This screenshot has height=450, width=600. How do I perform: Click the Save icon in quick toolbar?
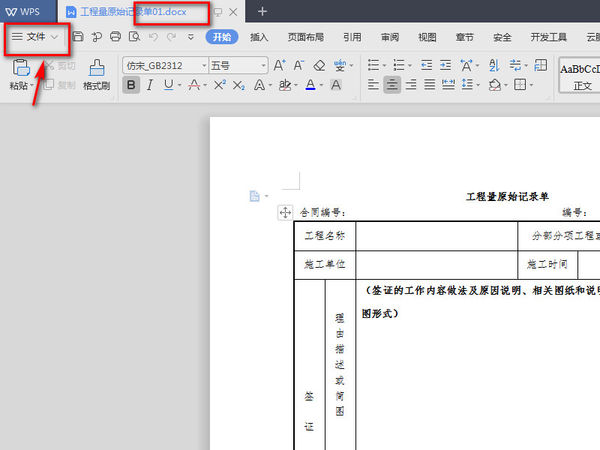(x=78, y=37)
